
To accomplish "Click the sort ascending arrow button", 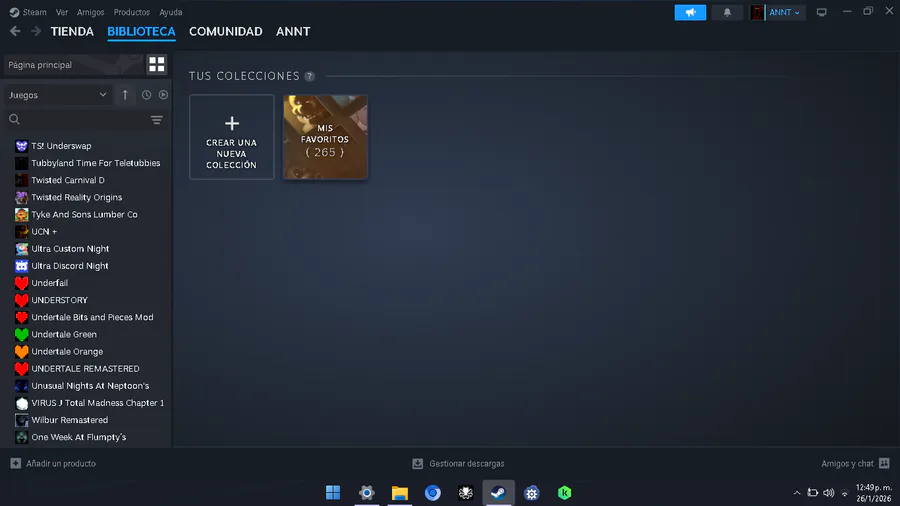I will [x=125, y=95].
